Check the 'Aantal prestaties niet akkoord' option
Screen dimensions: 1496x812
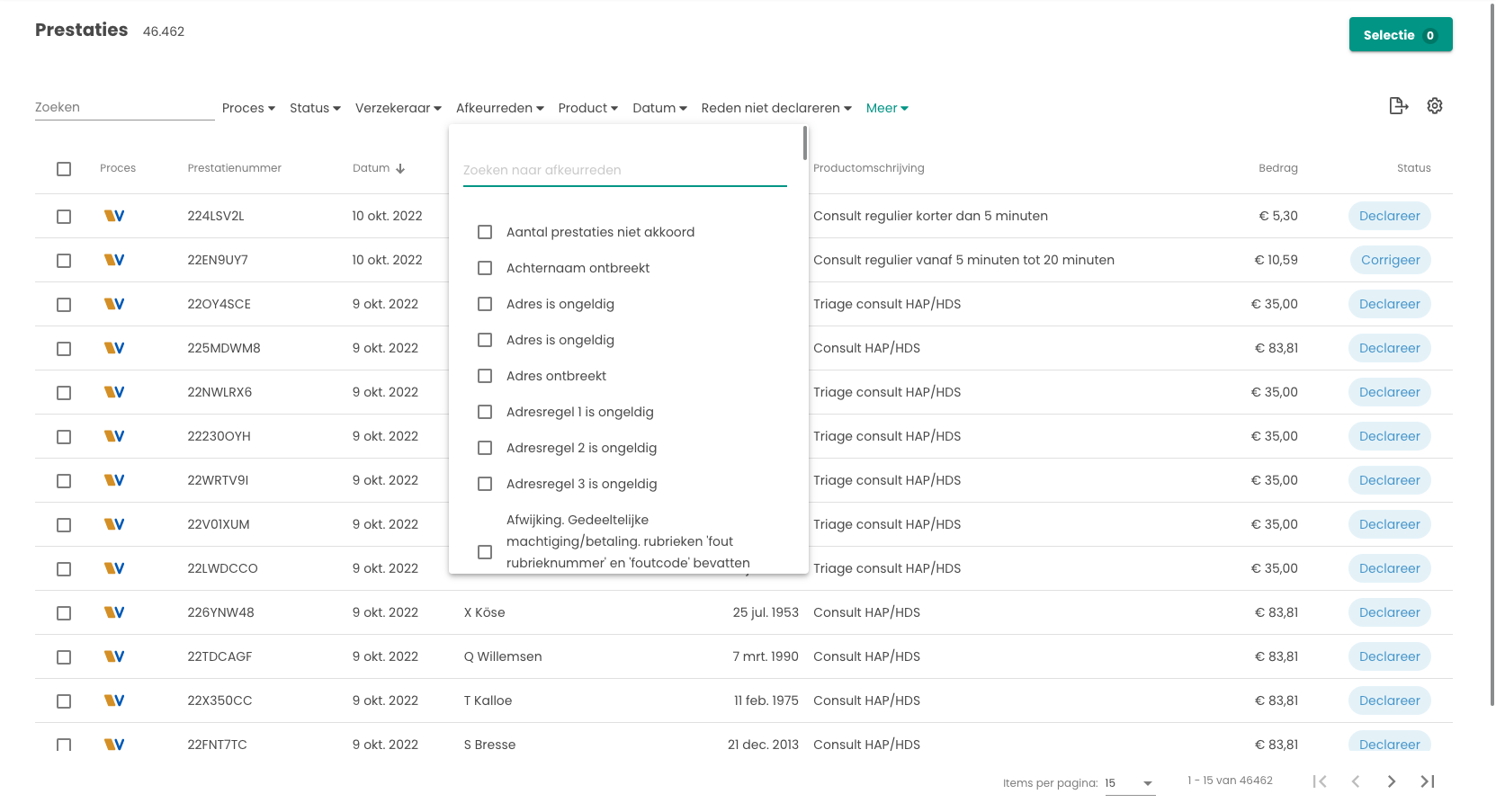485,232
